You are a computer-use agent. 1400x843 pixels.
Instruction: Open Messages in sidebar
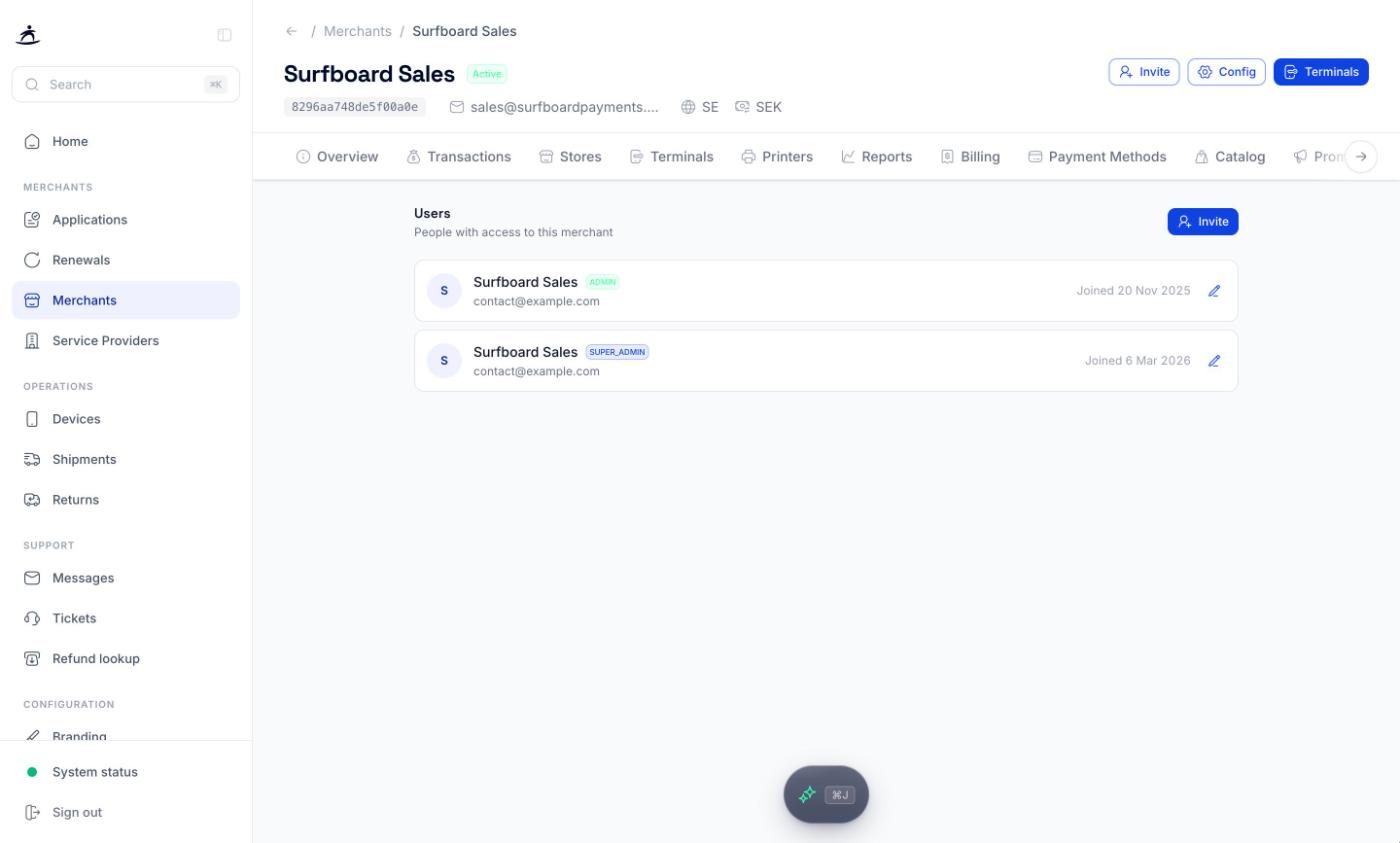(x=126, y=578)
